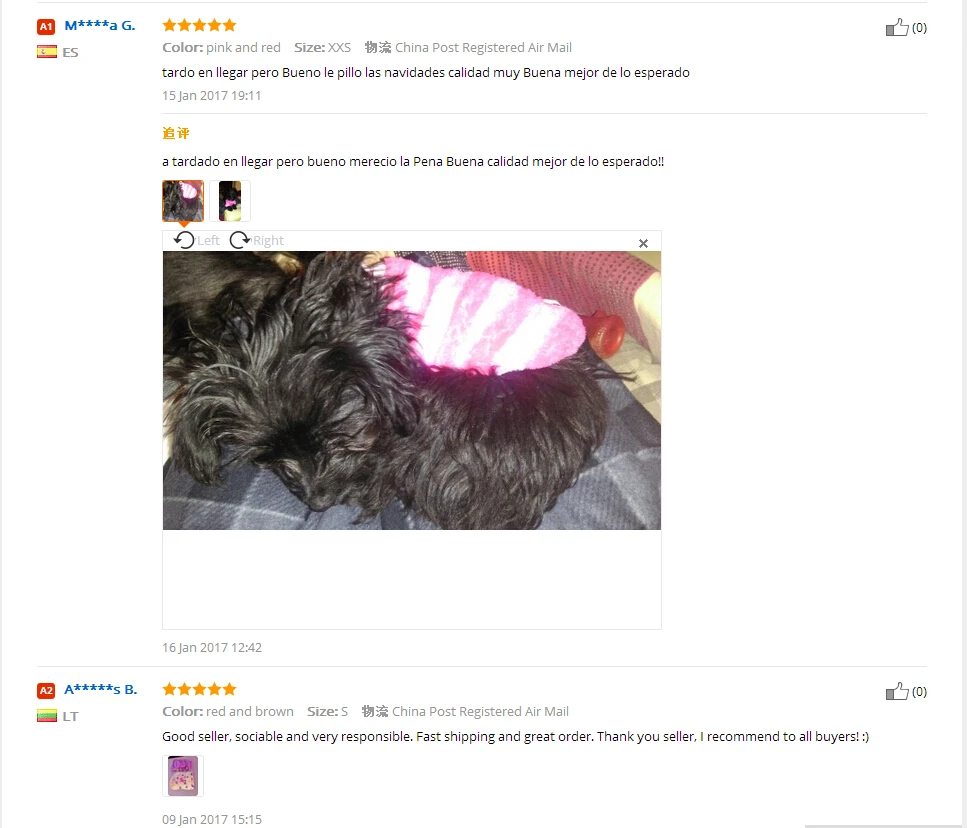Click the helpful count (0) on the second review
Screen dimensions: 967x828
920,692
